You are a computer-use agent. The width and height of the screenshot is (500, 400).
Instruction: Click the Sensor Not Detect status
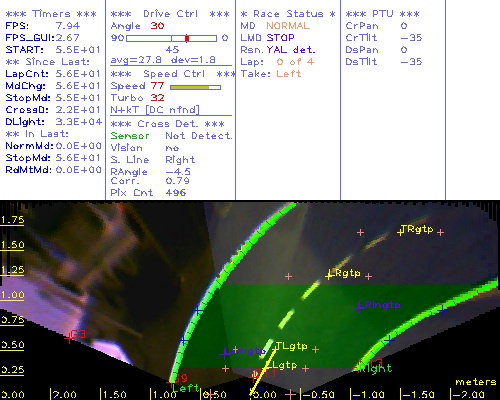[171, 136]
